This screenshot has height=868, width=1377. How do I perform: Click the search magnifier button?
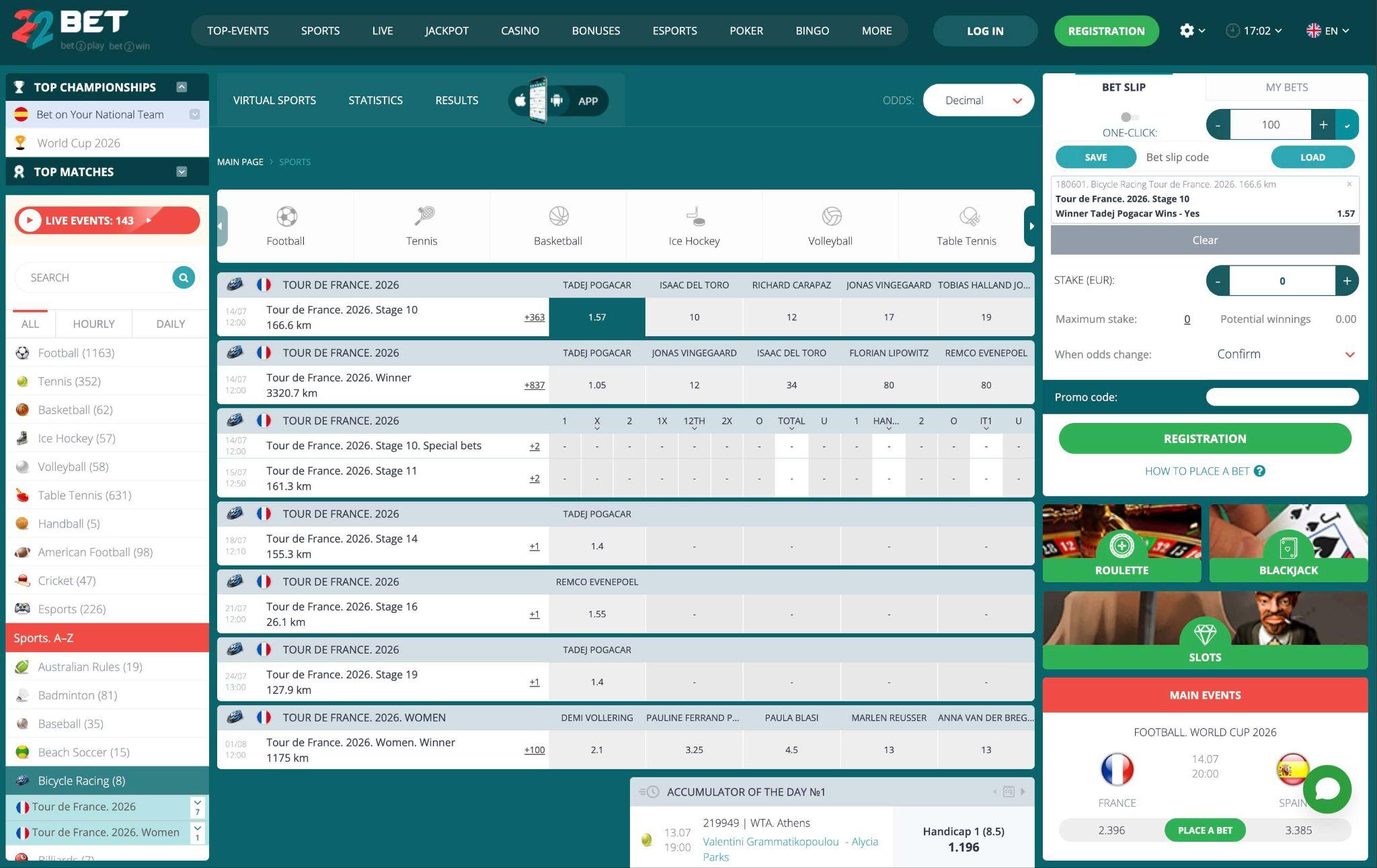point(184,277)
